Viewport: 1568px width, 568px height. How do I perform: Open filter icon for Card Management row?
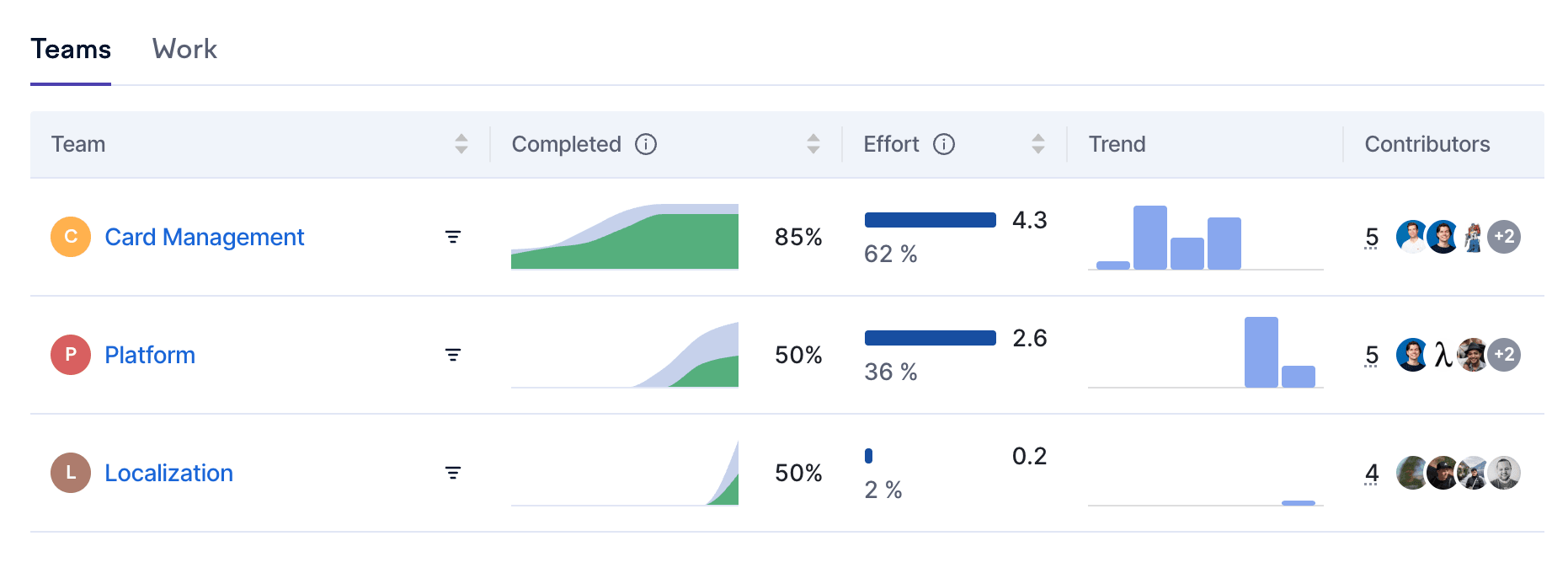tap(453, 237)
